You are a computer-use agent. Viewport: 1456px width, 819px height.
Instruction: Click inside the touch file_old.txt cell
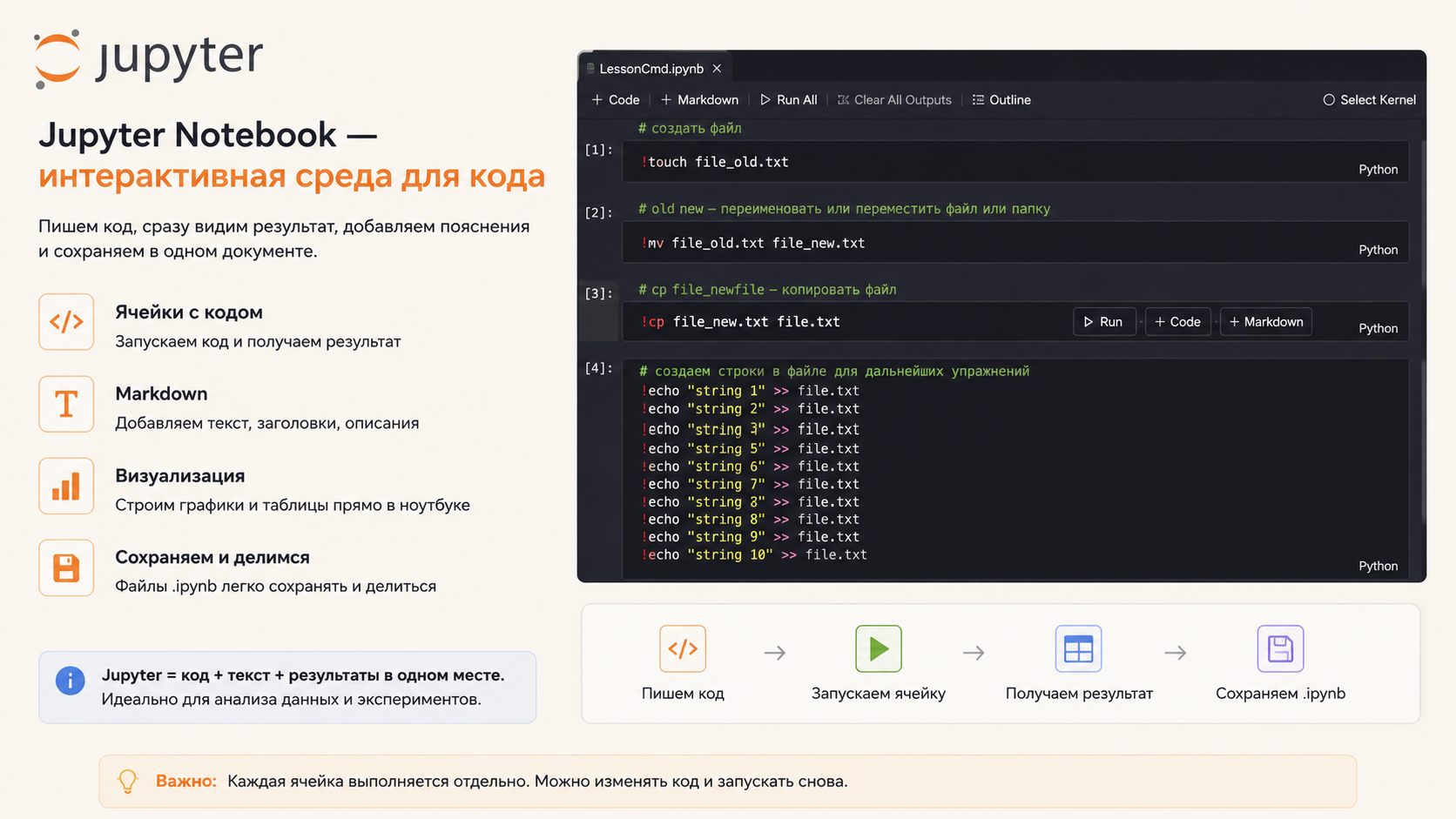[x=1015, y=162]
